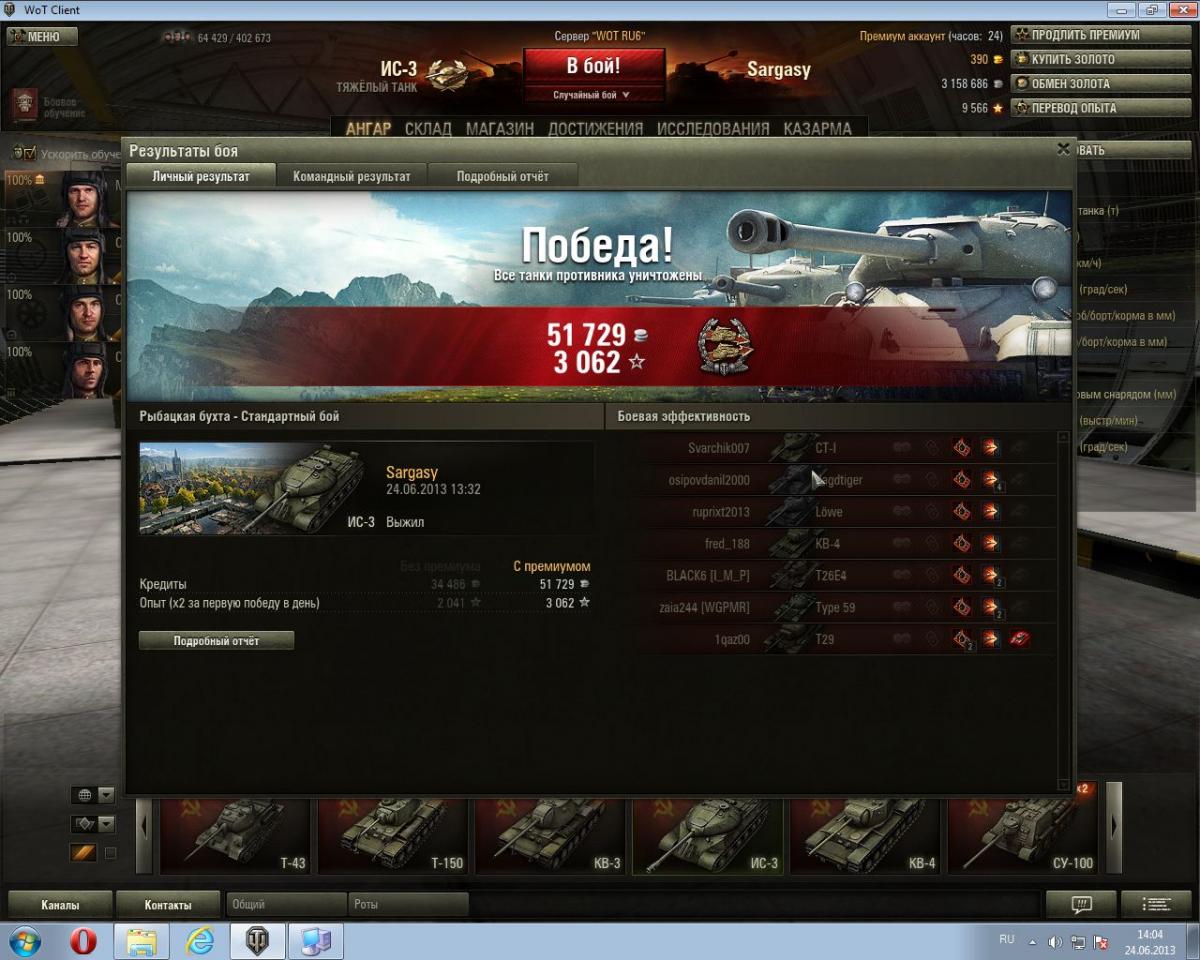This screenshot has width=1200, height=960.
Task: Click the mastery badge medal in victory banner
Action: click(725, 346)
